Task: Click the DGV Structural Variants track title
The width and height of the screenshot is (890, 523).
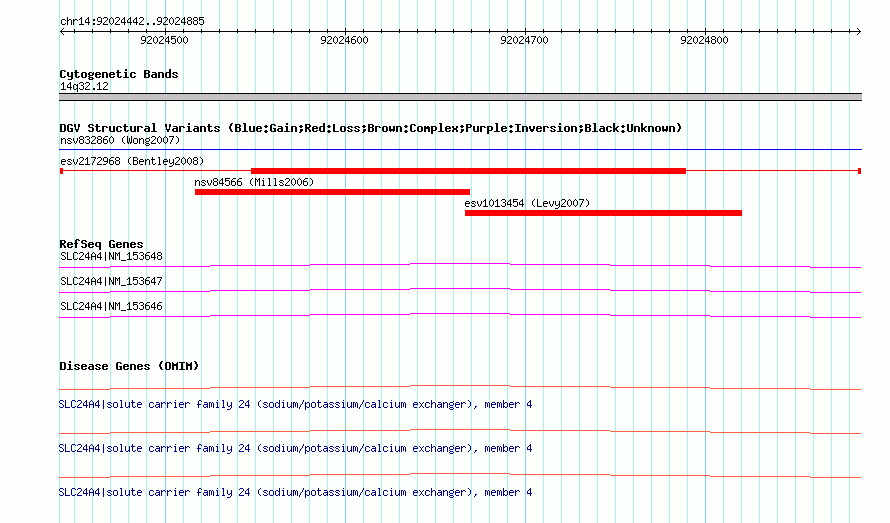Action: click(x=371, y=128)
